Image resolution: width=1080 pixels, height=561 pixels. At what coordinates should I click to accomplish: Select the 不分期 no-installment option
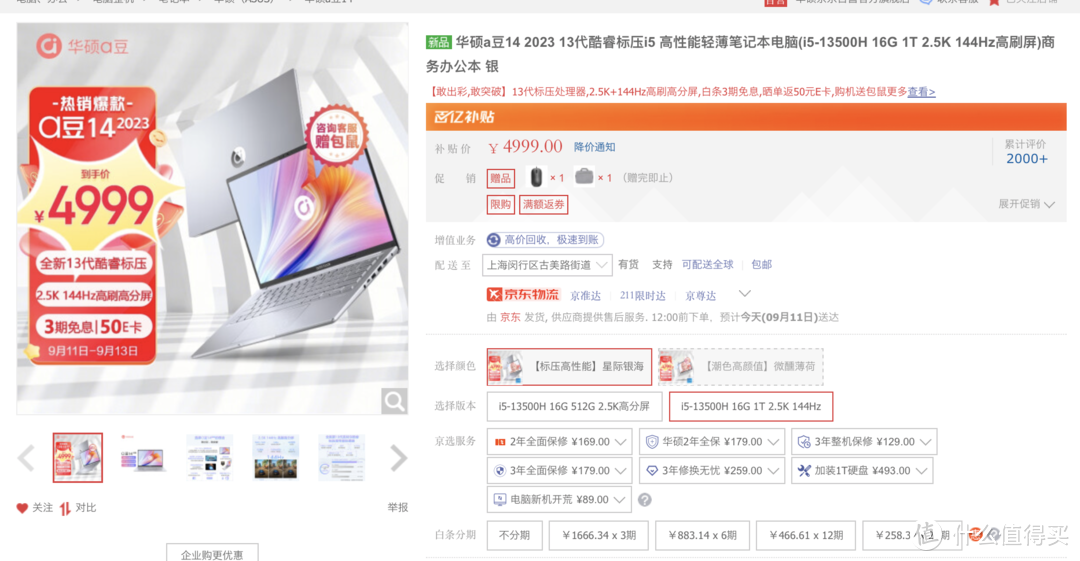tap(515, 536)
